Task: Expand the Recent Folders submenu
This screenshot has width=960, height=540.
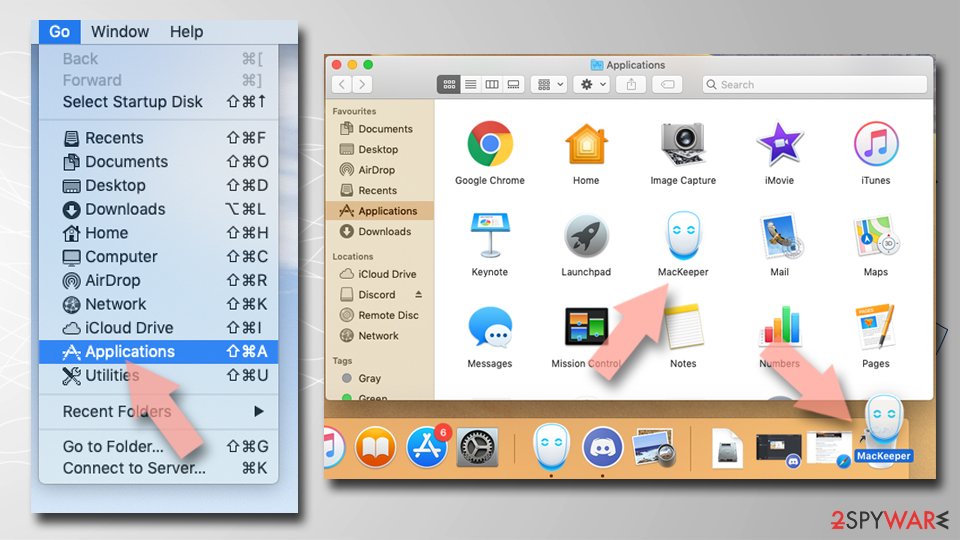Action: pyautogui.click(x=158, y=411)
